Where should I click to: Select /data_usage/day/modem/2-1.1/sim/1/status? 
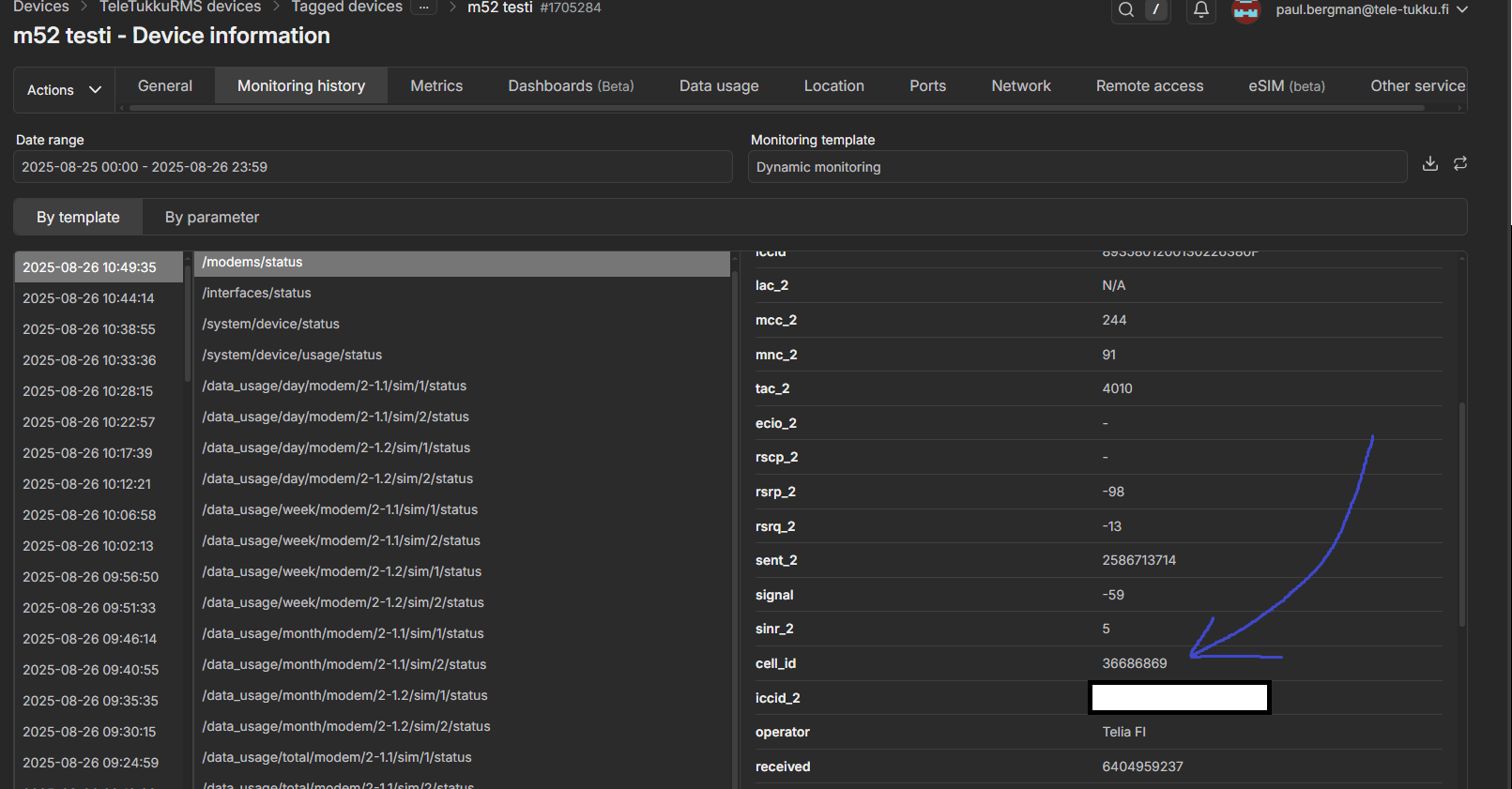click(x=462, y=386)
